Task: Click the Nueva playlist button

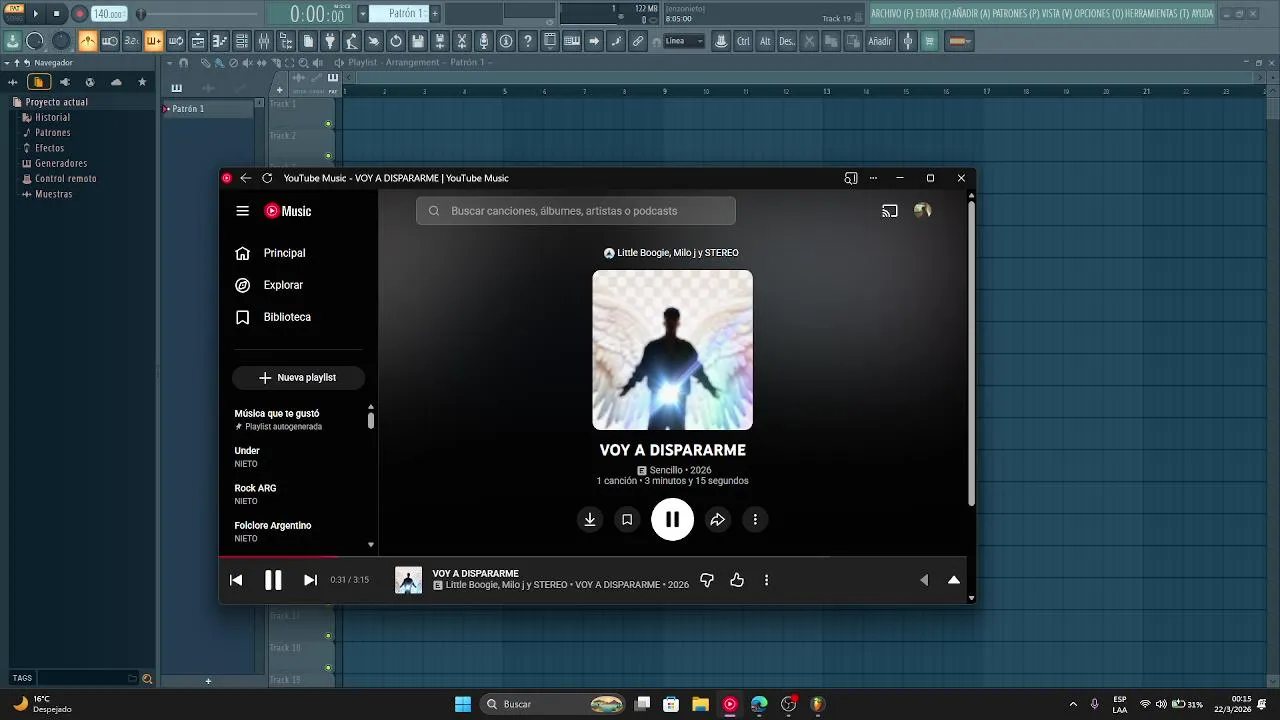Action: 298,378
